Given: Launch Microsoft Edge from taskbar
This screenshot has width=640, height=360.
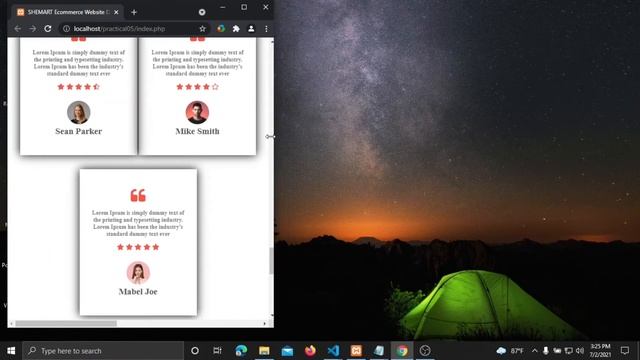Looking at the screenshot, I should click(241, 351).
